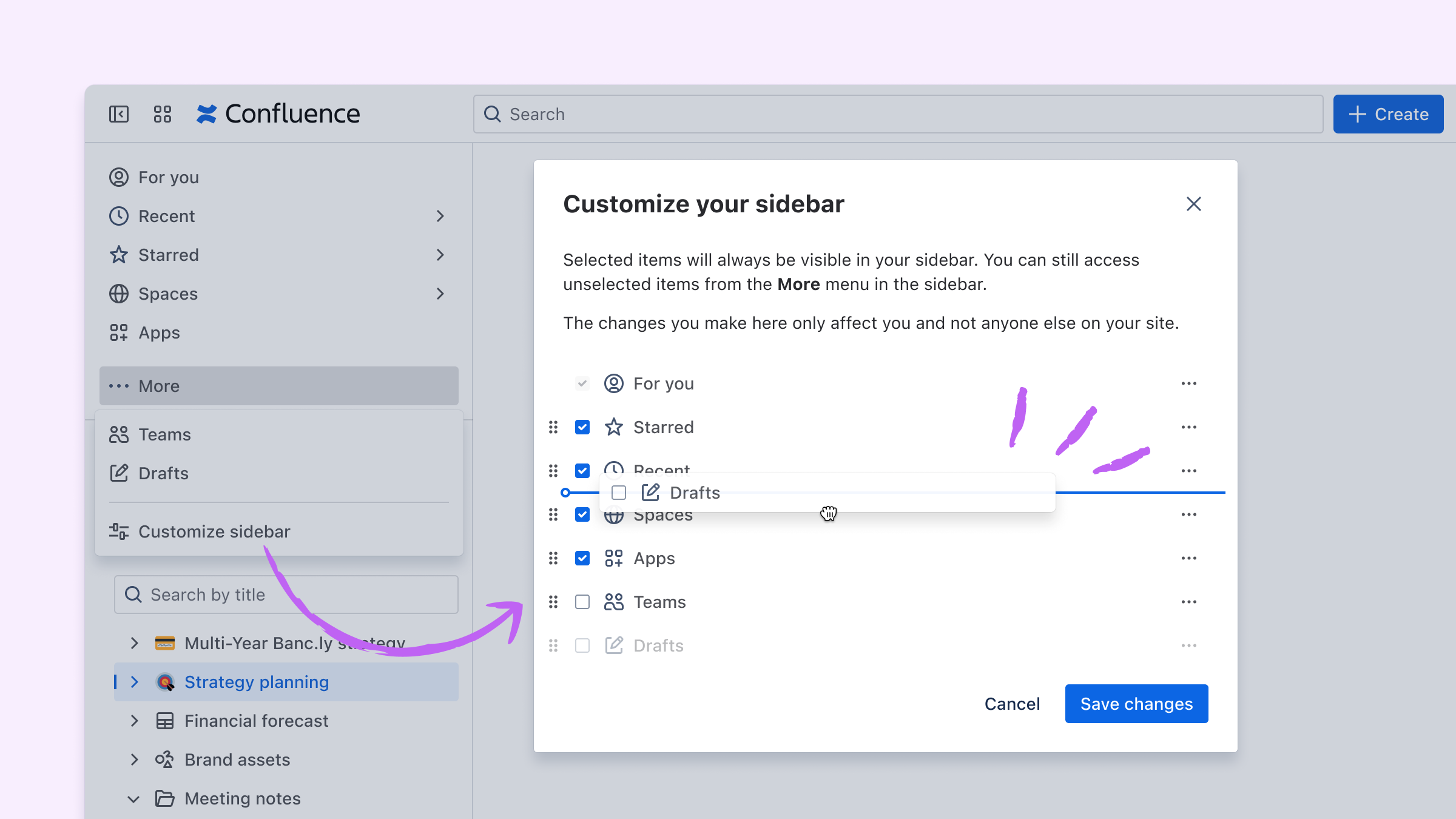
Task: Uncheck the Recent checkbox
Action: tap(582, 471)
